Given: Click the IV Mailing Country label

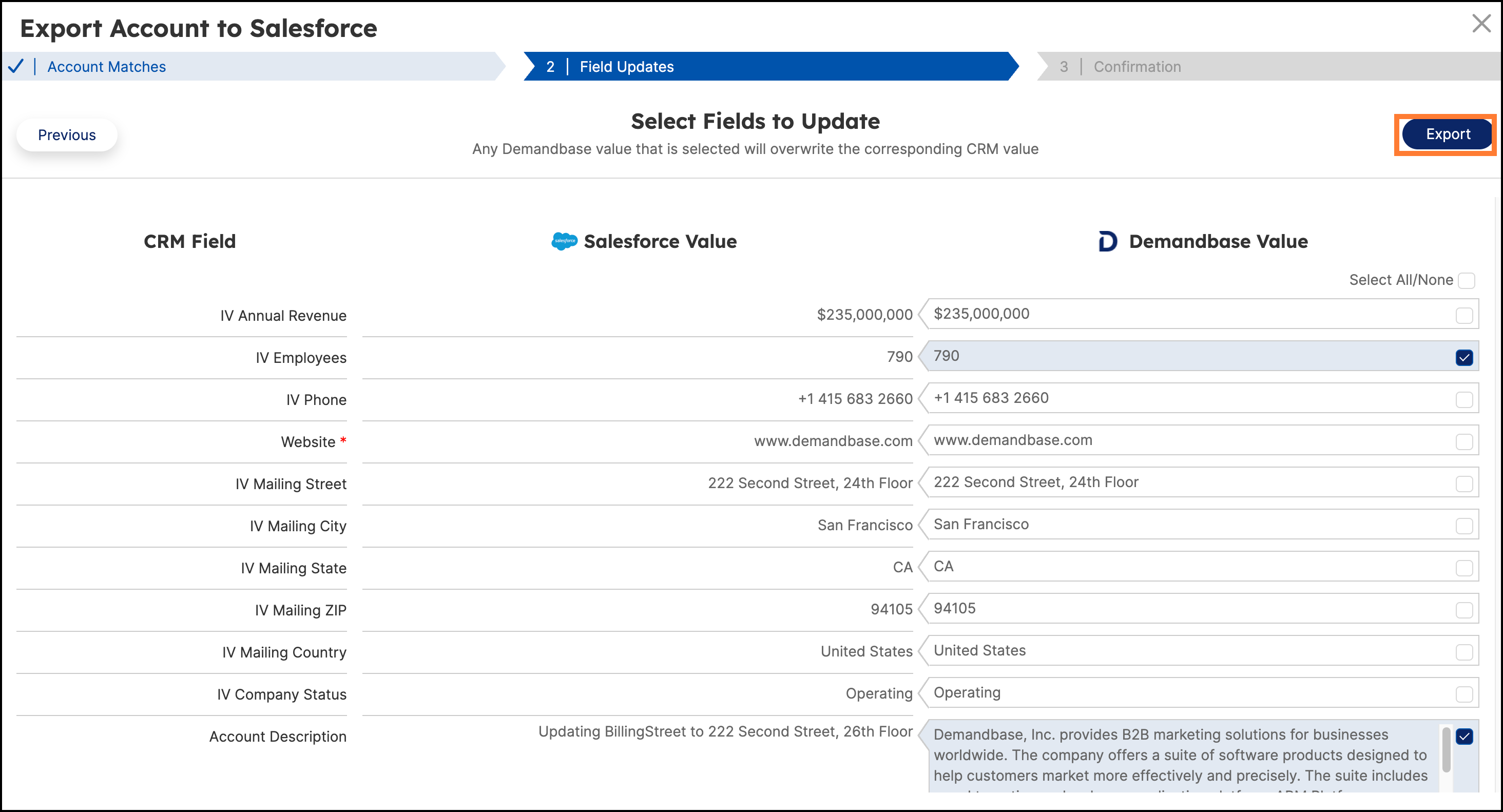Looking at the screenshot, I should (284, 652).
